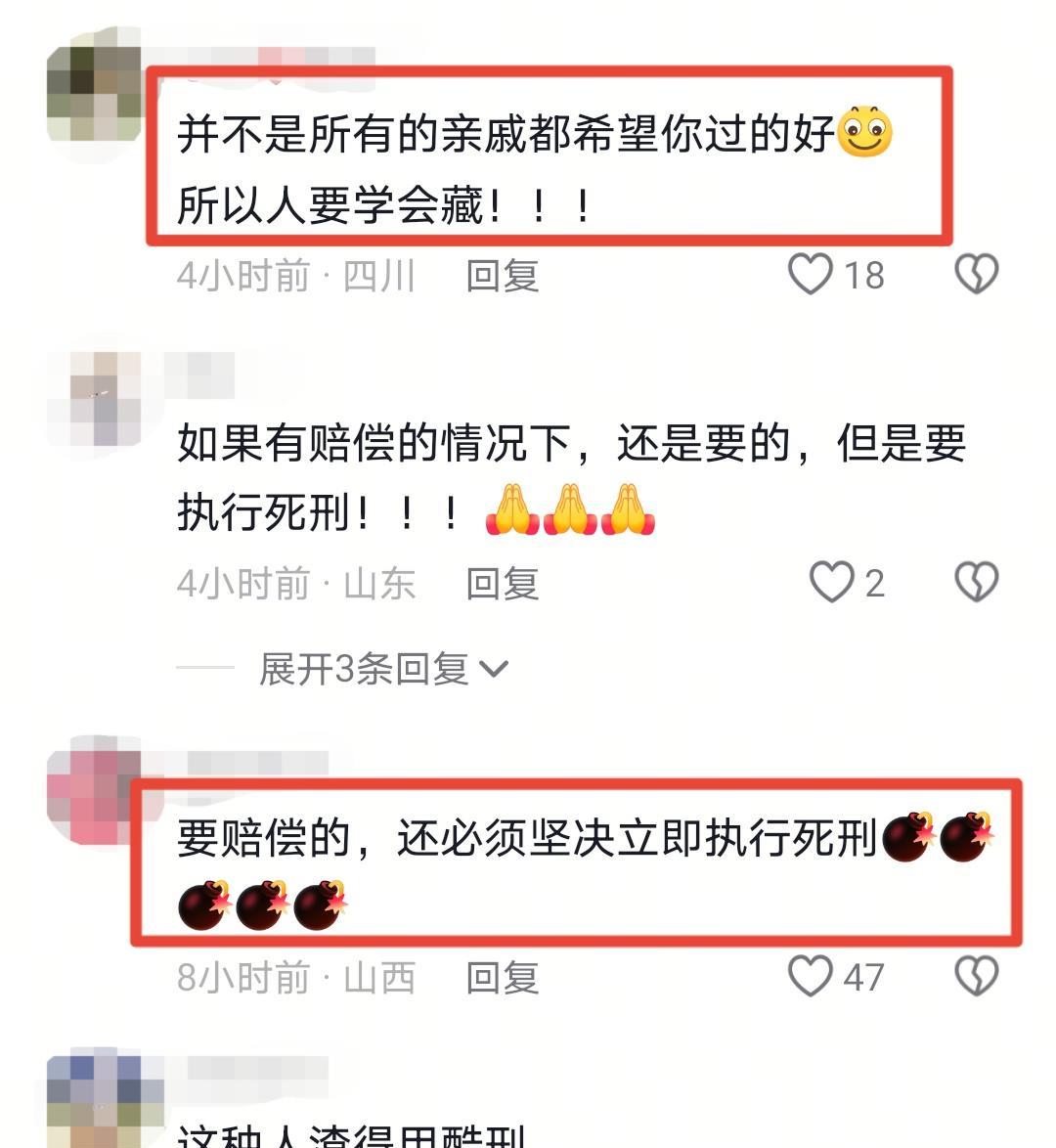Like the 山东 comment with 2 likes
The width and height of the screenshot is (1056, 1148).
[x=831, y=583]
